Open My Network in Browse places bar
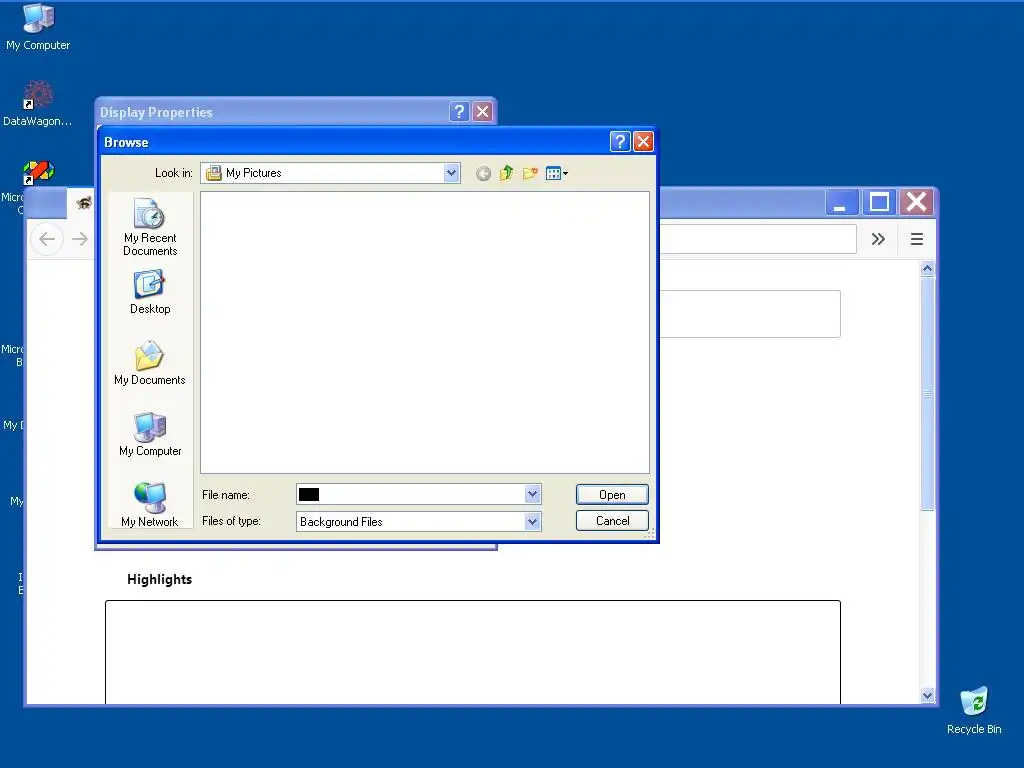This screenshot has height=768, width=1024. click(150, 504)
